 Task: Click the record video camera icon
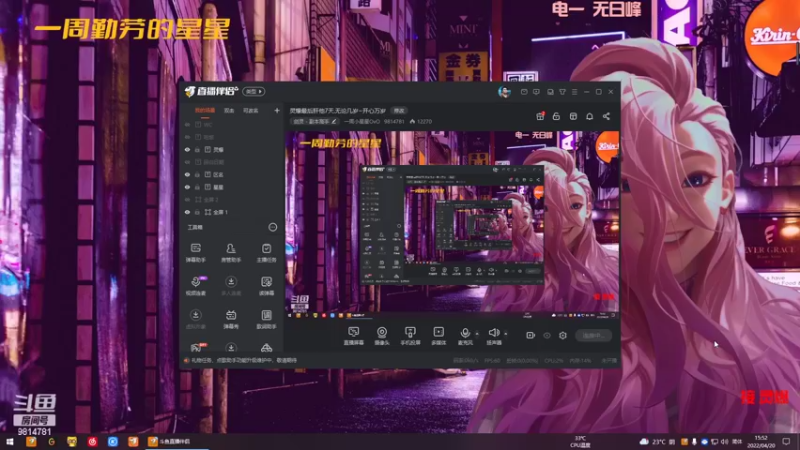[x=531, y=335]
